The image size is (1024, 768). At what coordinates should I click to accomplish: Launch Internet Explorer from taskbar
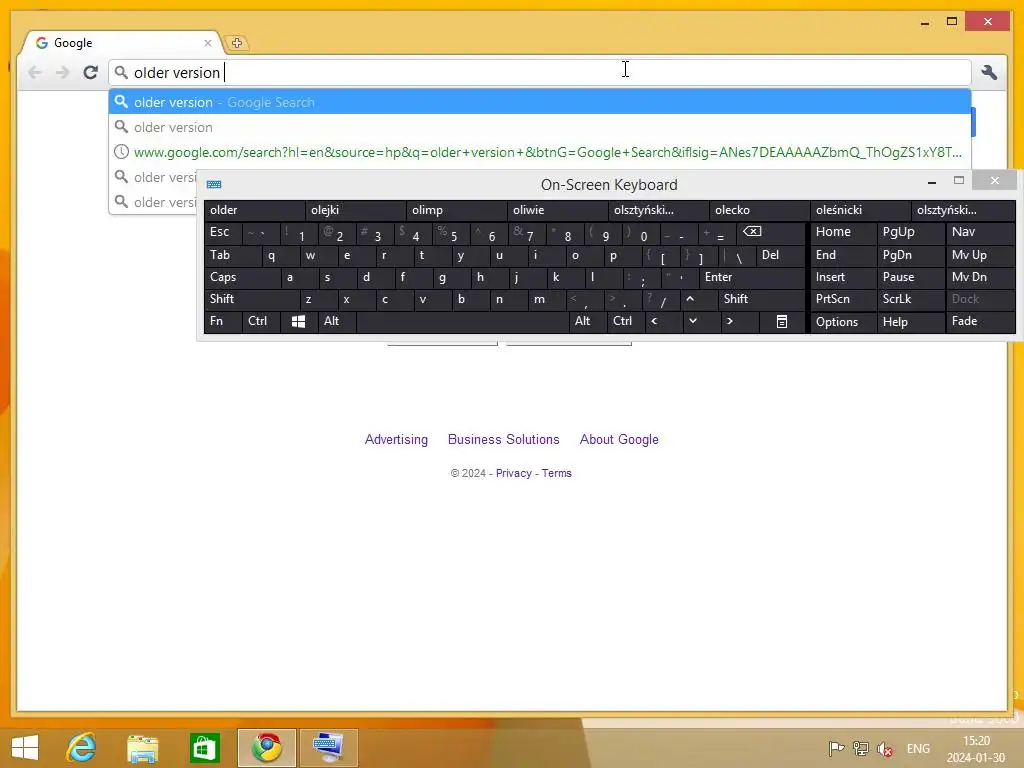coord(82,748)
